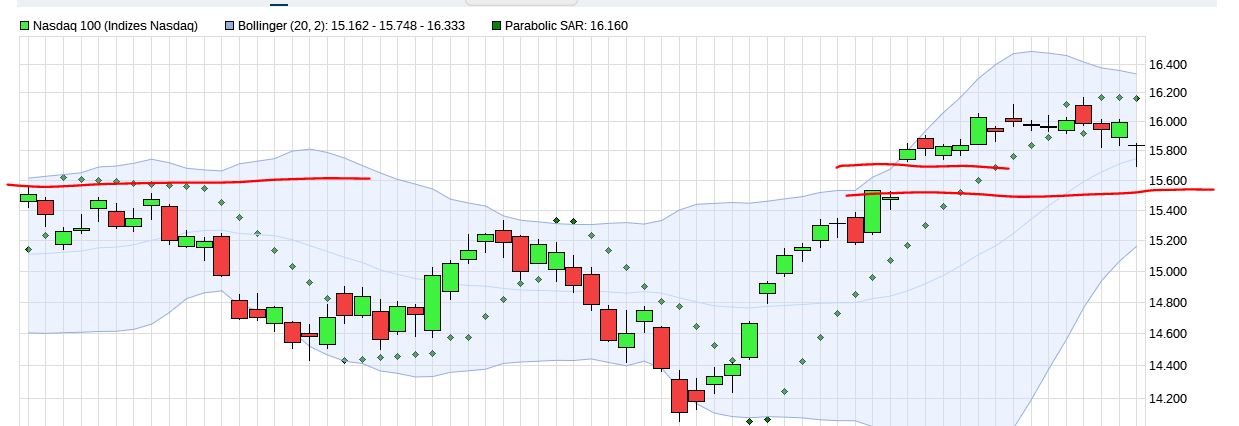Click the 16.400 price axis label
Image resolution: width=1239 pixels, height=426 pixels.
point(1168,65)
